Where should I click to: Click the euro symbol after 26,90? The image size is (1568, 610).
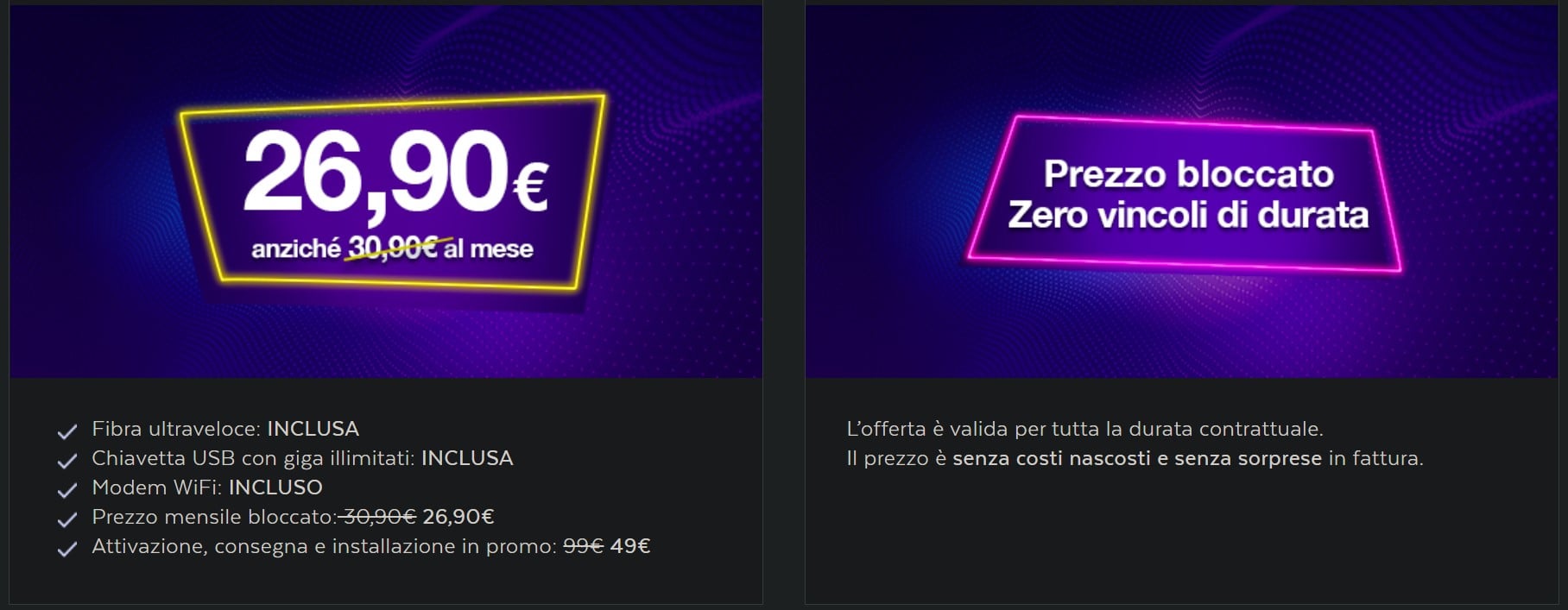click(530, 189)
